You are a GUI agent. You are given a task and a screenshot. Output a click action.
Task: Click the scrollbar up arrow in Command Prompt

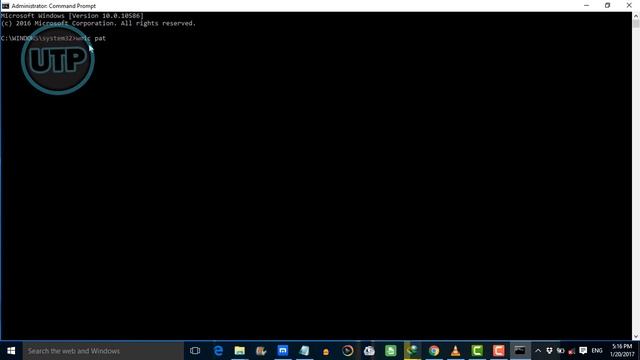click(636, 16)
